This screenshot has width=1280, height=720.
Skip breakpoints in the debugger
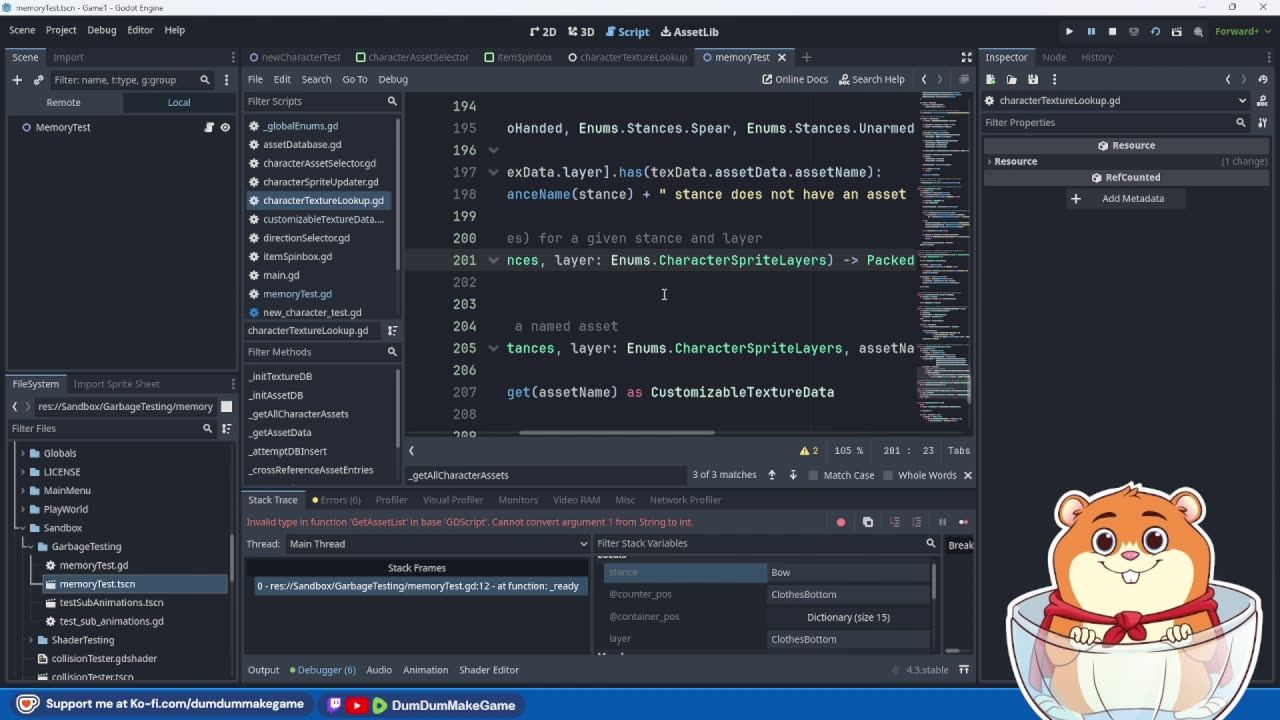tap(841, 522)
